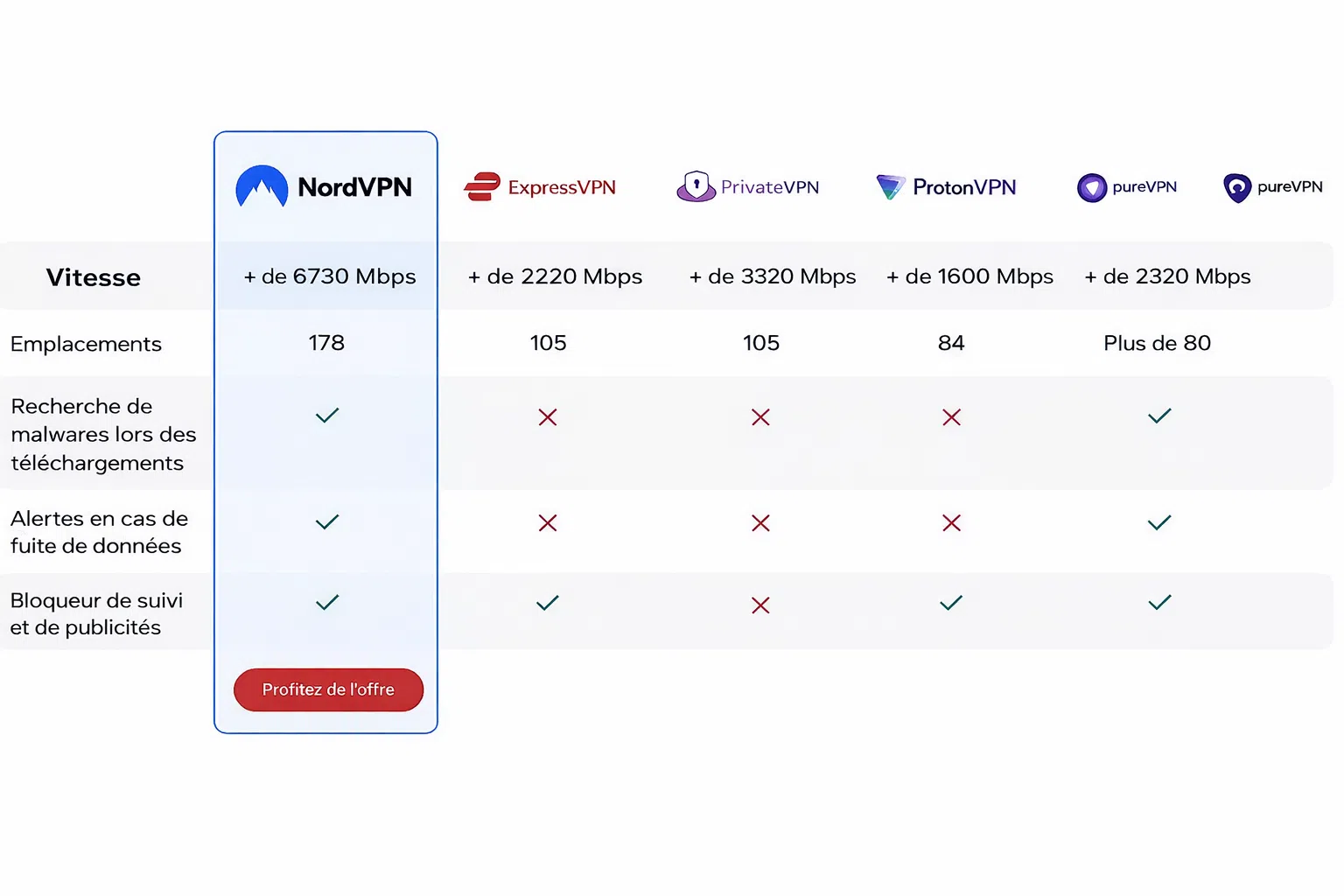1344x896 pixels.
Task: Click the NordVPN mountain logo icon
Action: [262, 186]
